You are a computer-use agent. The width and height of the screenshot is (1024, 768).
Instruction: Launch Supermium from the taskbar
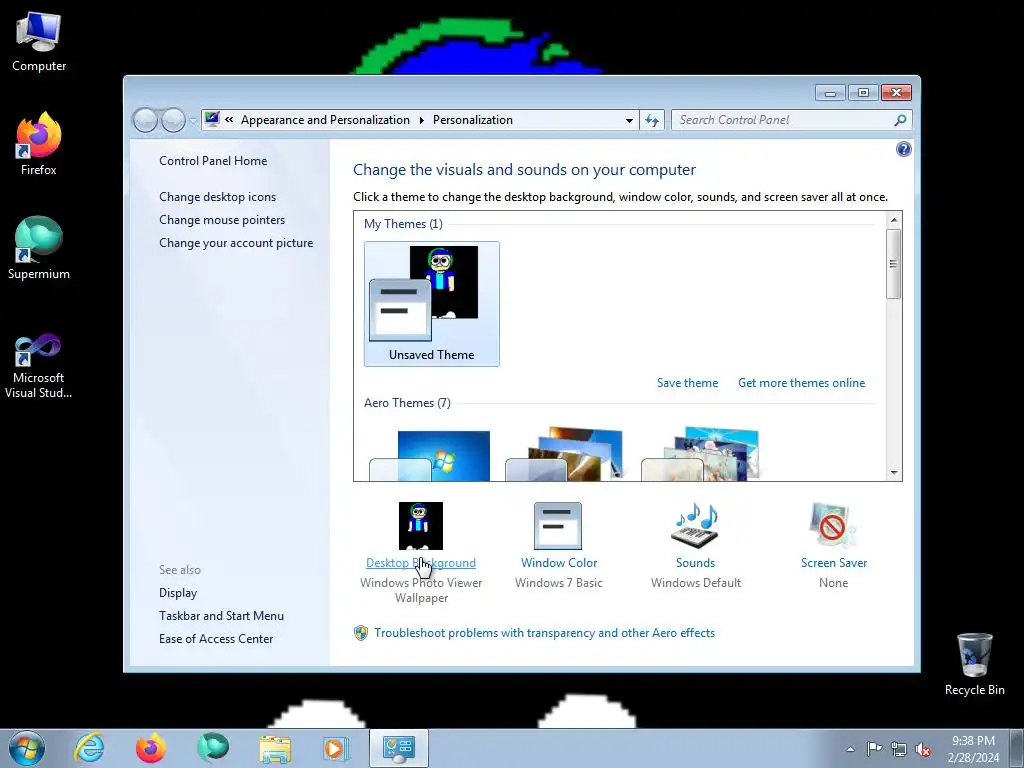tap(213, 748)
